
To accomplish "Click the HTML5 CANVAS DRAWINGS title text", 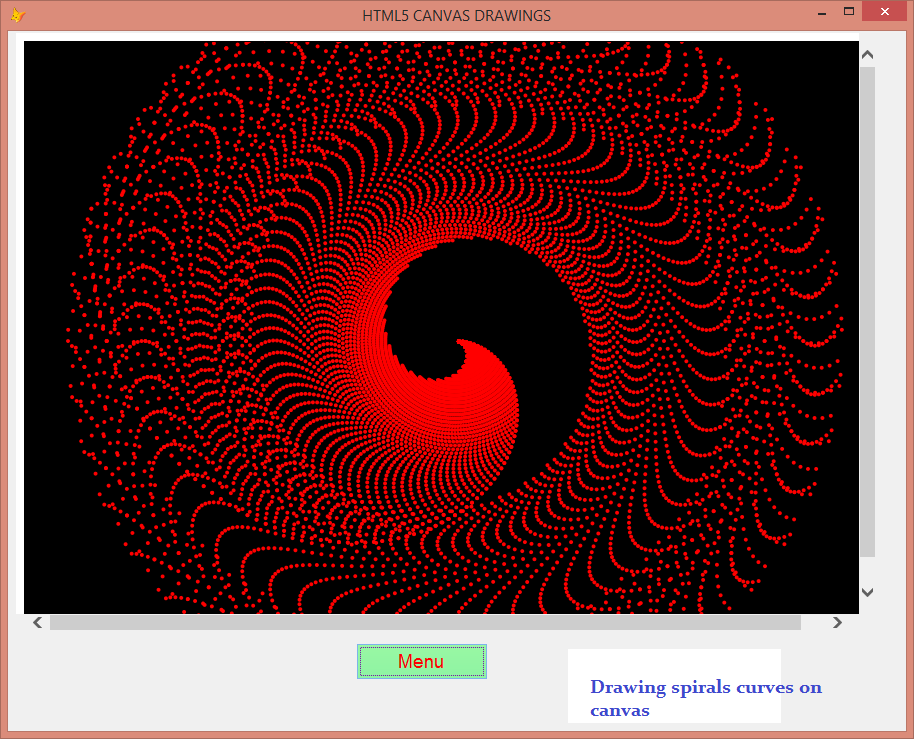I will click(x=456, y=15).
